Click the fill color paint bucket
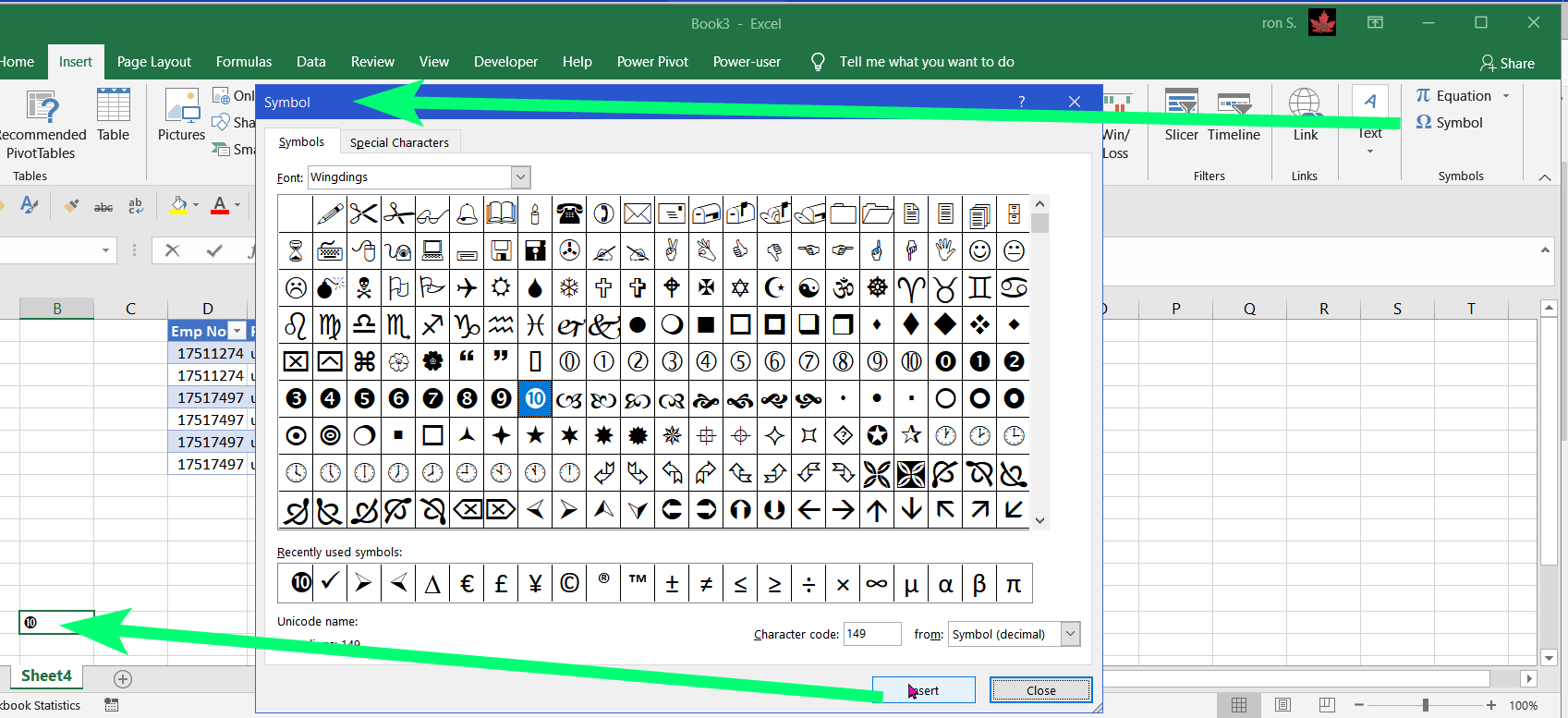The image size is (1568, 718). point(179,204)
